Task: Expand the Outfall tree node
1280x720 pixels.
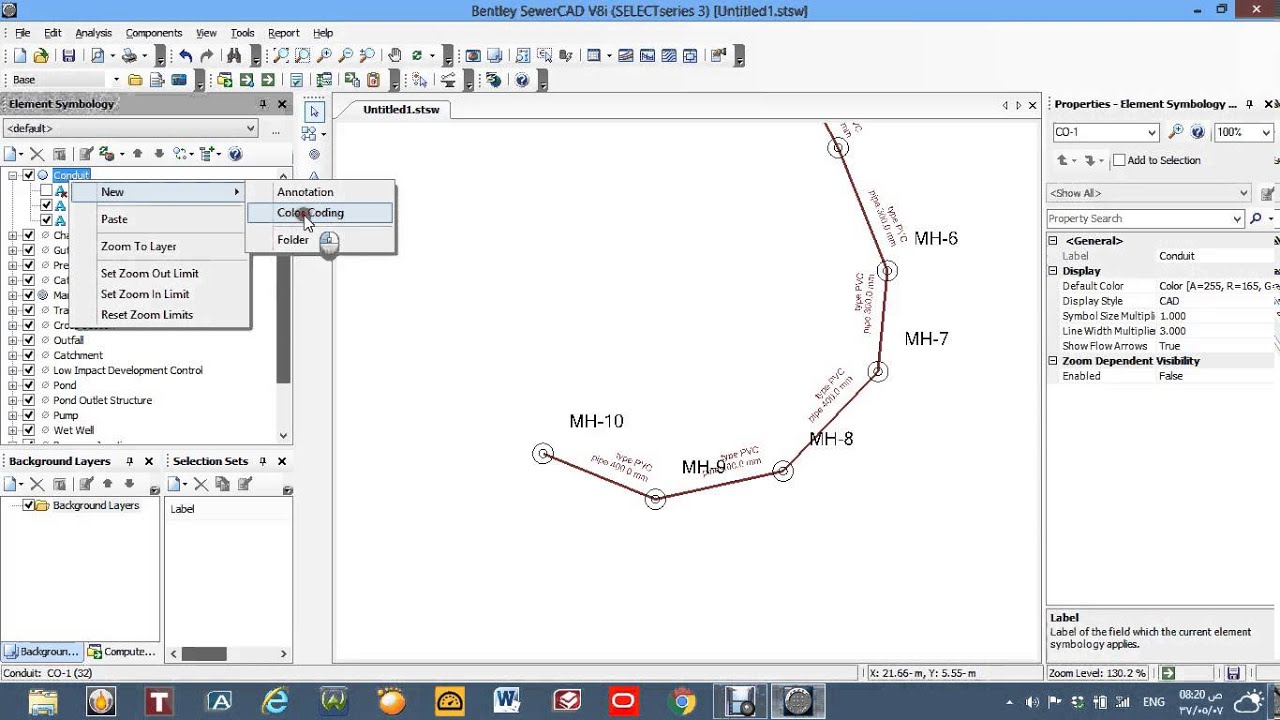Action: coord(13,340)
